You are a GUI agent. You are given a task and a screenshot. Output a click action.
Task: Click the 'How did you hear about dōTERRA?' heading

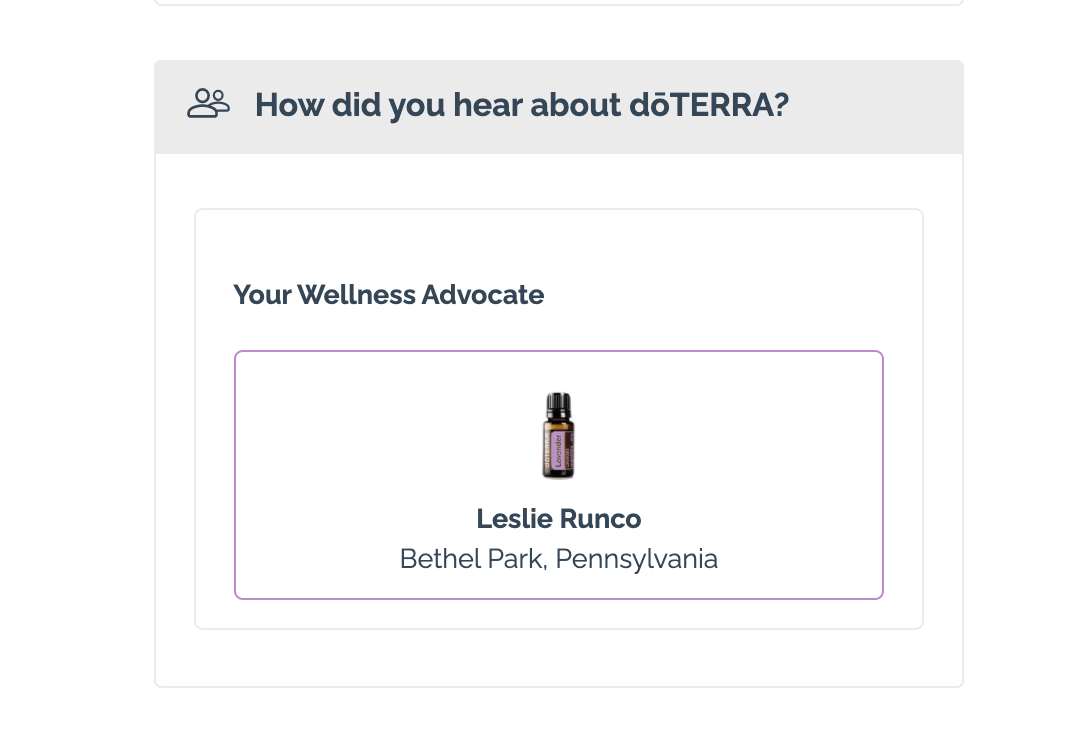pyautogui.click(x=522, y=105)
